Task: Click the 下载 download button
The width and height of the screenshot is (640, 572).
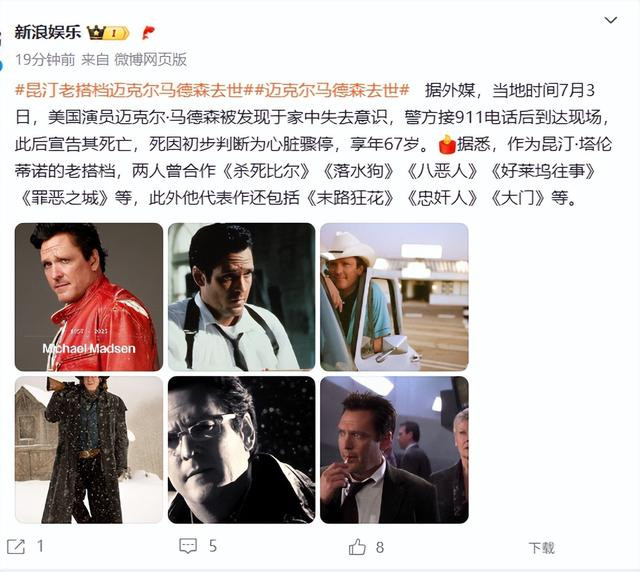Action: [x=542, y=548]
